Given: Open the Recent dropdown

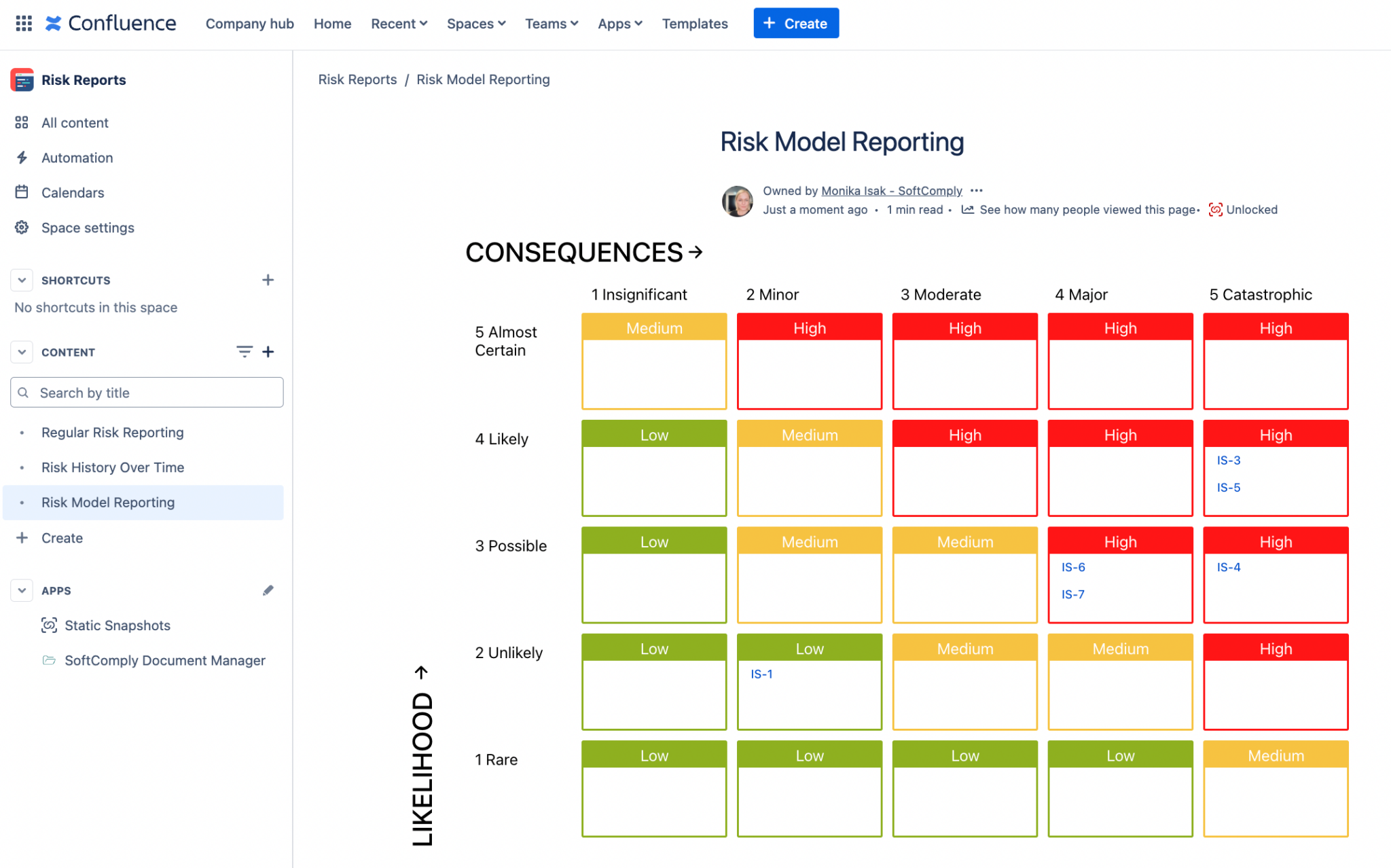Looking at the screenshot, I should (399, 23).
